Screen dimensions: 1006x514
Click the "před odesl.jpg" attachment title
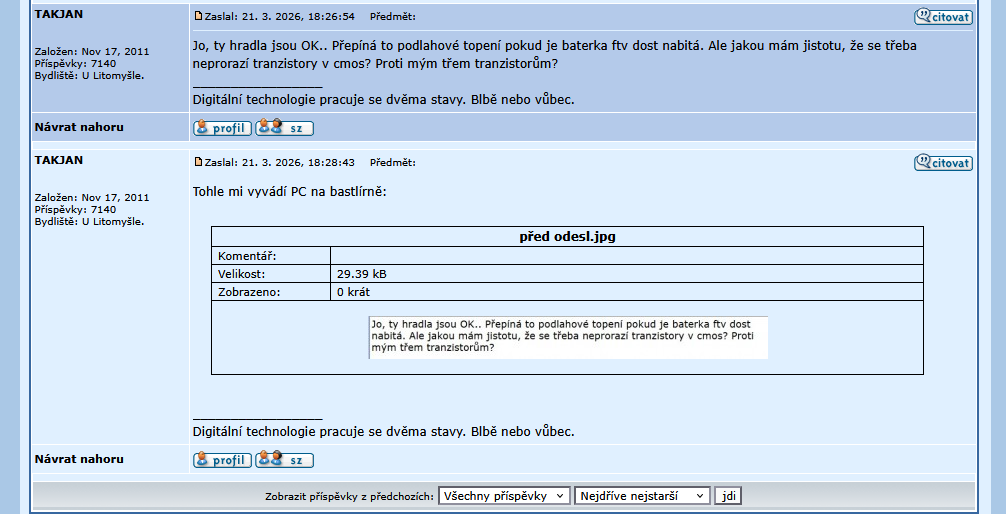pyautogui.click(x=567, y=237)
